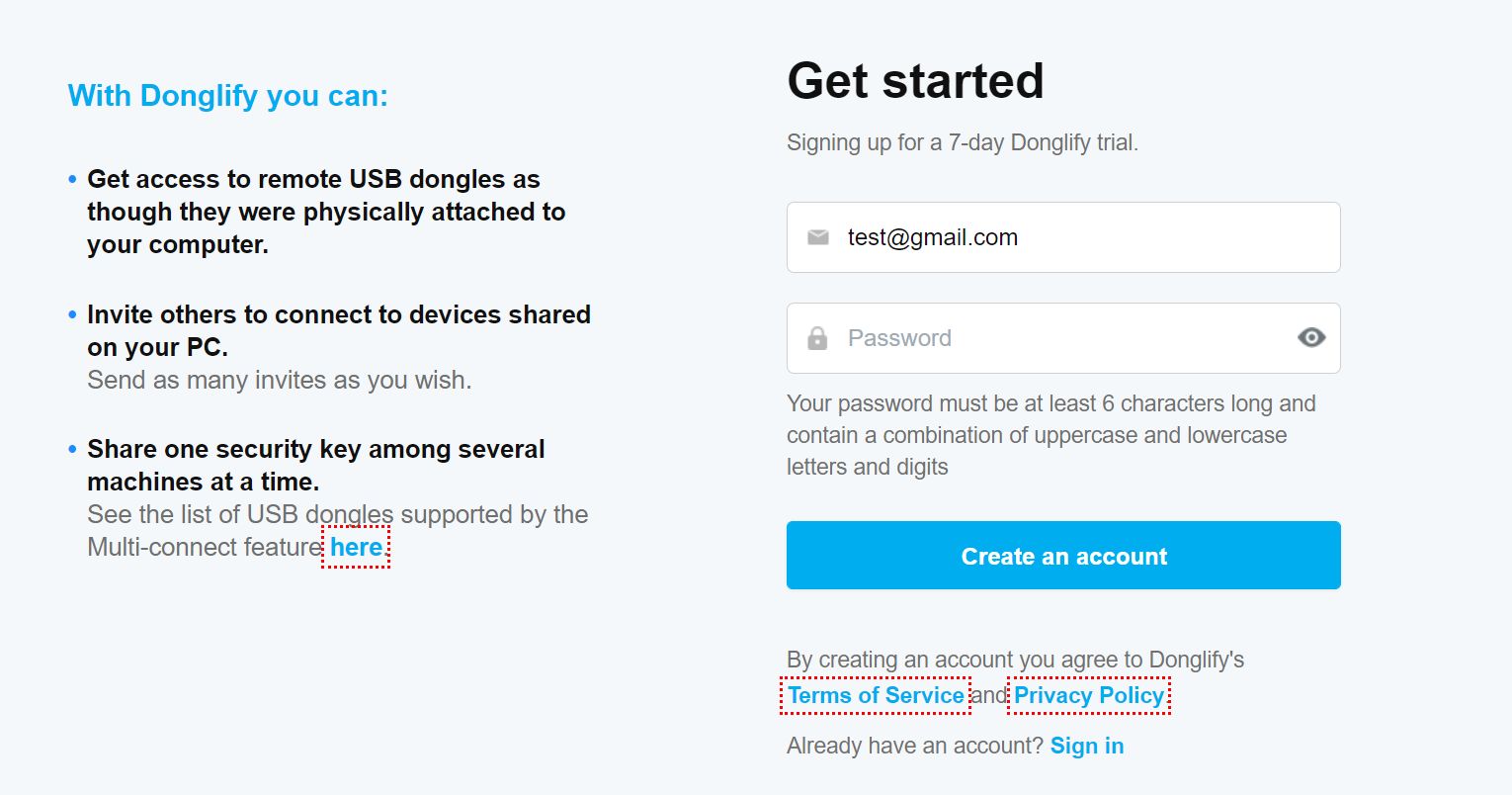
Task: Click the 'With Donglify you can:' heading
Action: [228, 96]
